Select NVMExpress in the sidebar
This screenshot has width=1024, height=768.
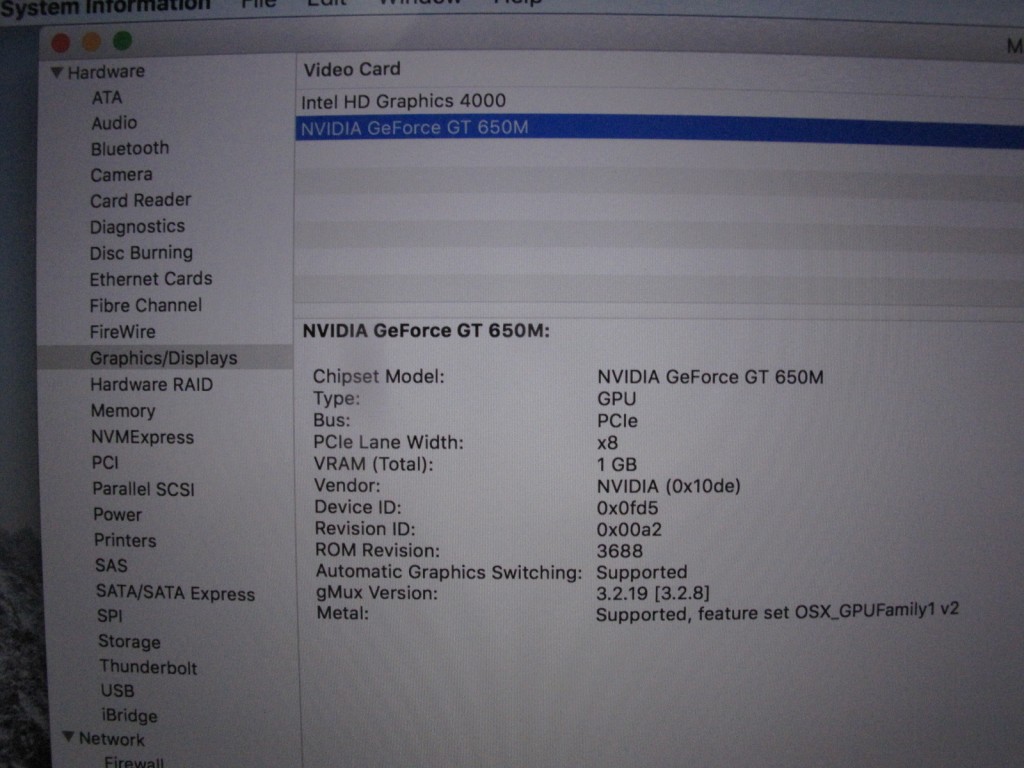coord(142,437)
